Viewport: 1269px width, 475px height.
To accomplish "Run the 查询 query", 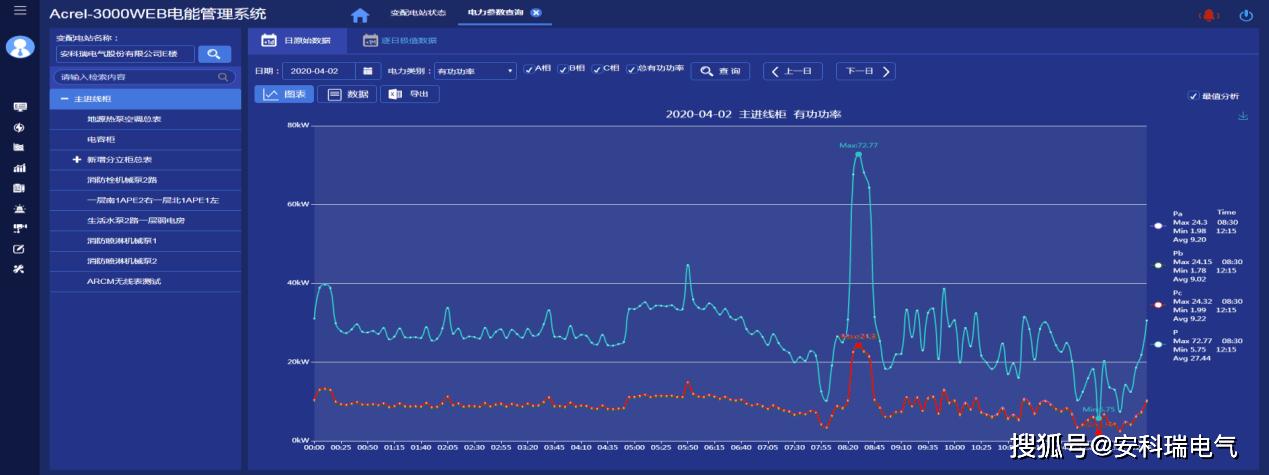I will coord(720,71).
